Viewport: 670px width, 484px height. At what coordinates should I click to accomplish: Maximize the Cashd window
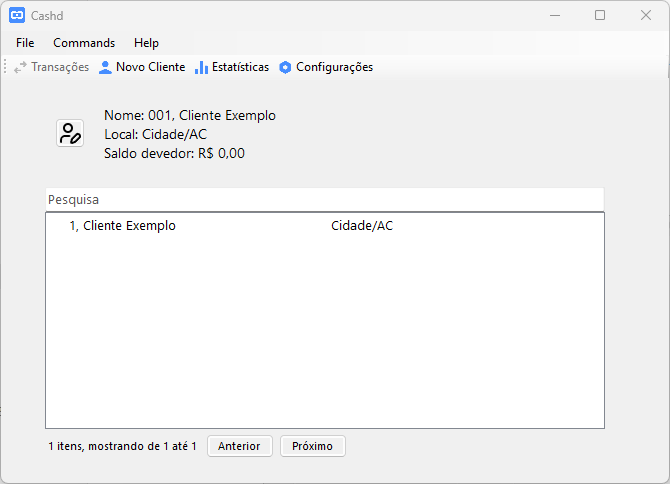tap(600, 15)
